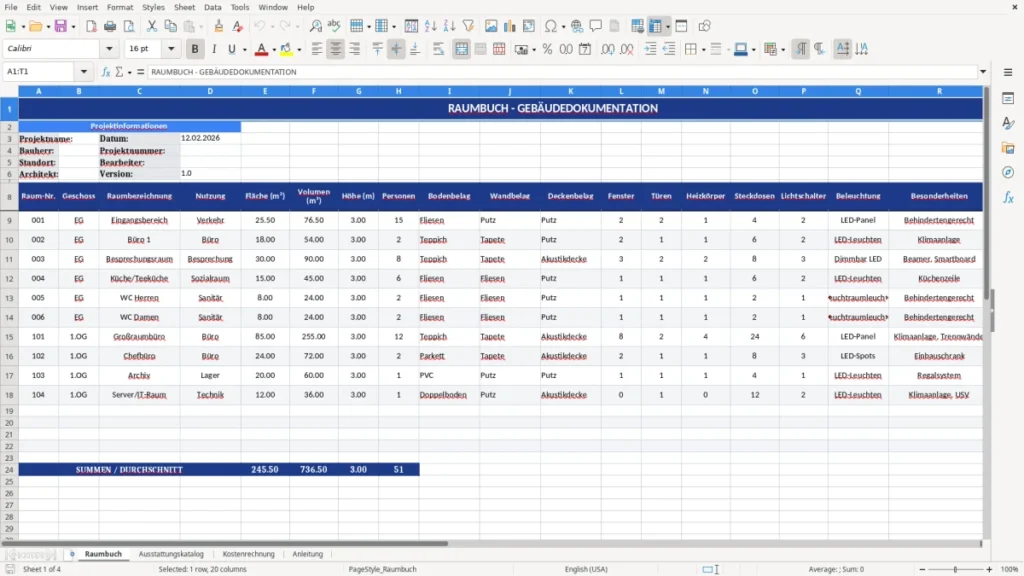Viewport: 1024px width, 576px height.
Task: Toggle Center Vertically alignment
Action: click(x=396, y=49)
